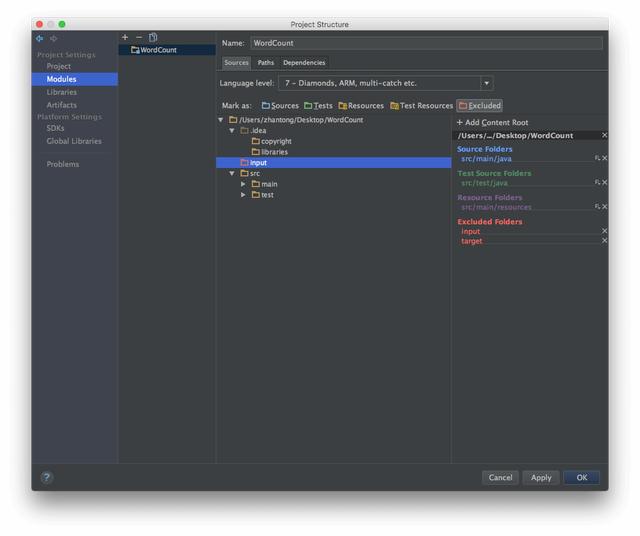Expand the test folder node
This screenshot has width=640, height=536.
(243, 195)
